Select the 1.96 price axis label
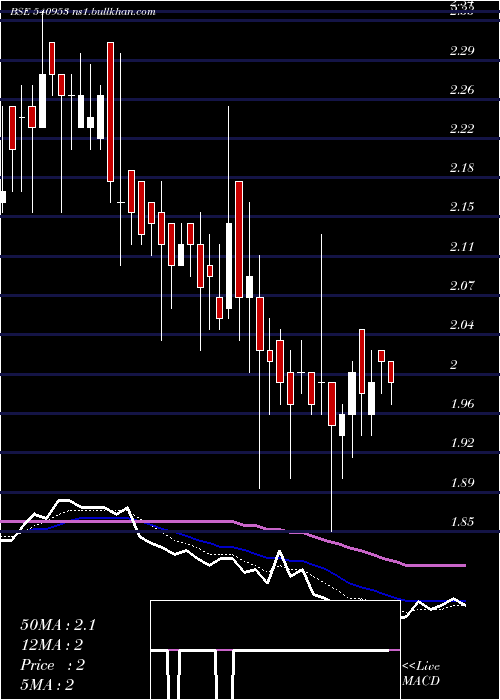Viewport: 500px width, 700px height. [x=462, y=404]
